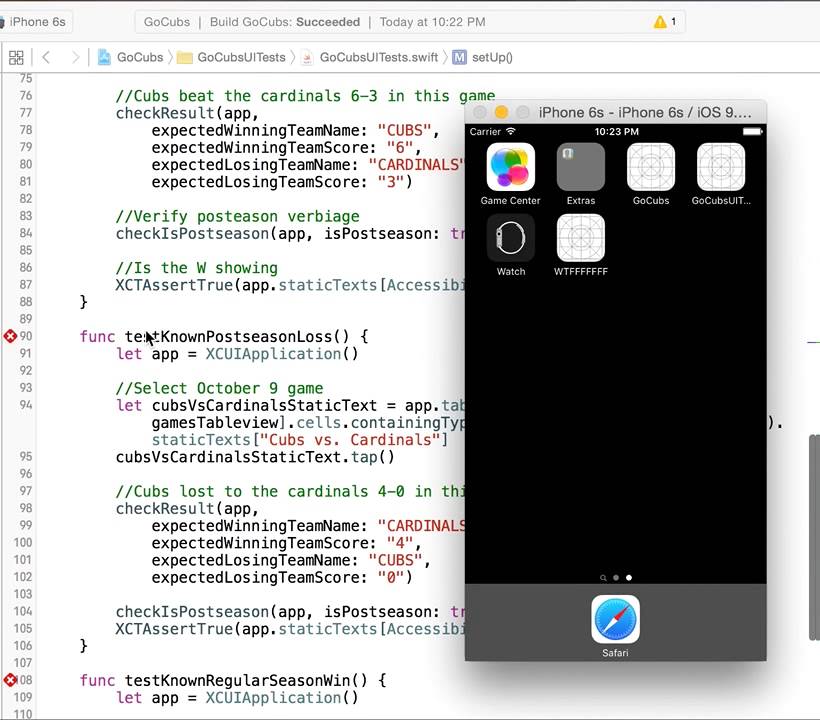Click failed test marker on line 90
The height and width of the screenshot is (720, 820).
click(x=10, y=336)
